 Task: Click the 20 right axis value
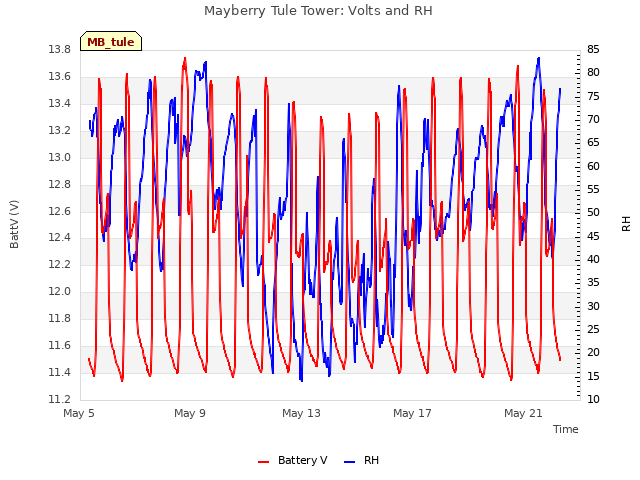coord(593,353)
